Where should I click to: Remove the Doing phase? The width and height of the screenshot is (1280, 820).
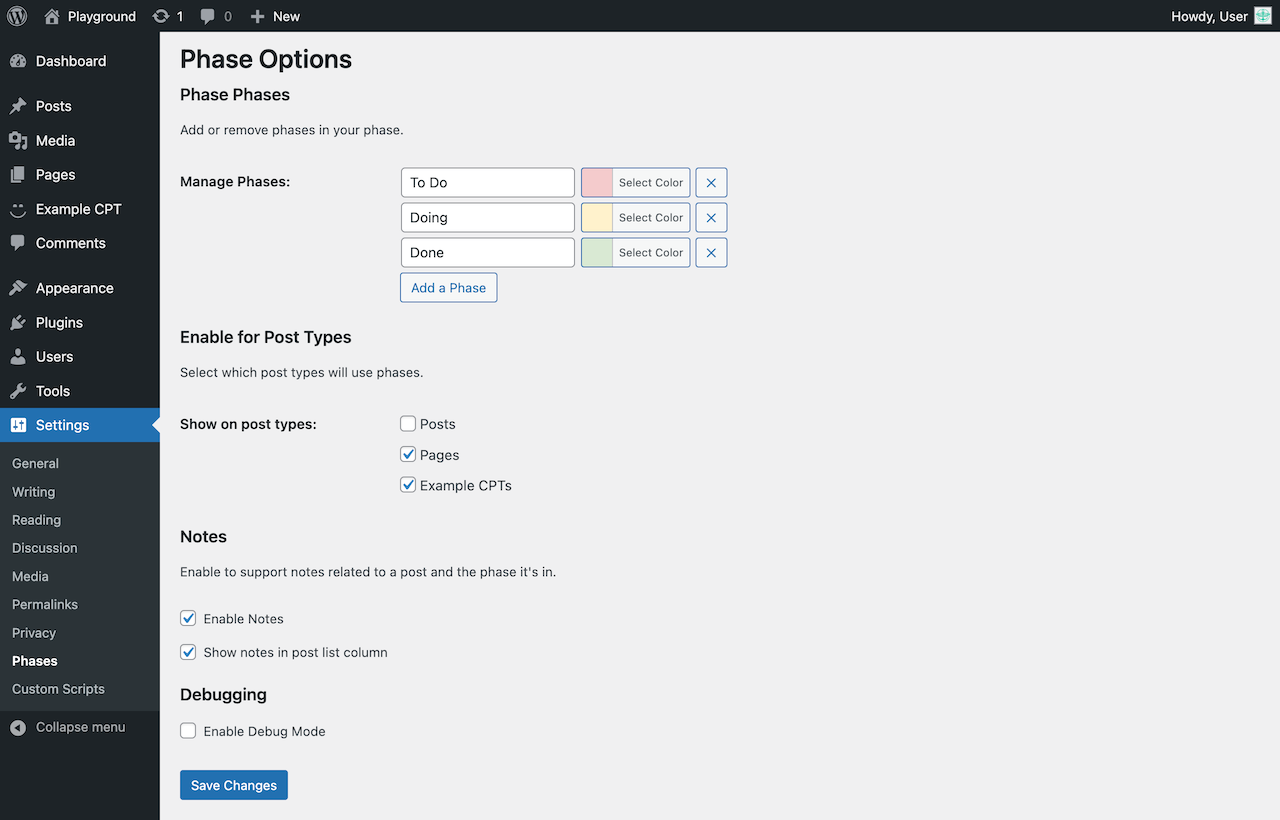[711, 218]
